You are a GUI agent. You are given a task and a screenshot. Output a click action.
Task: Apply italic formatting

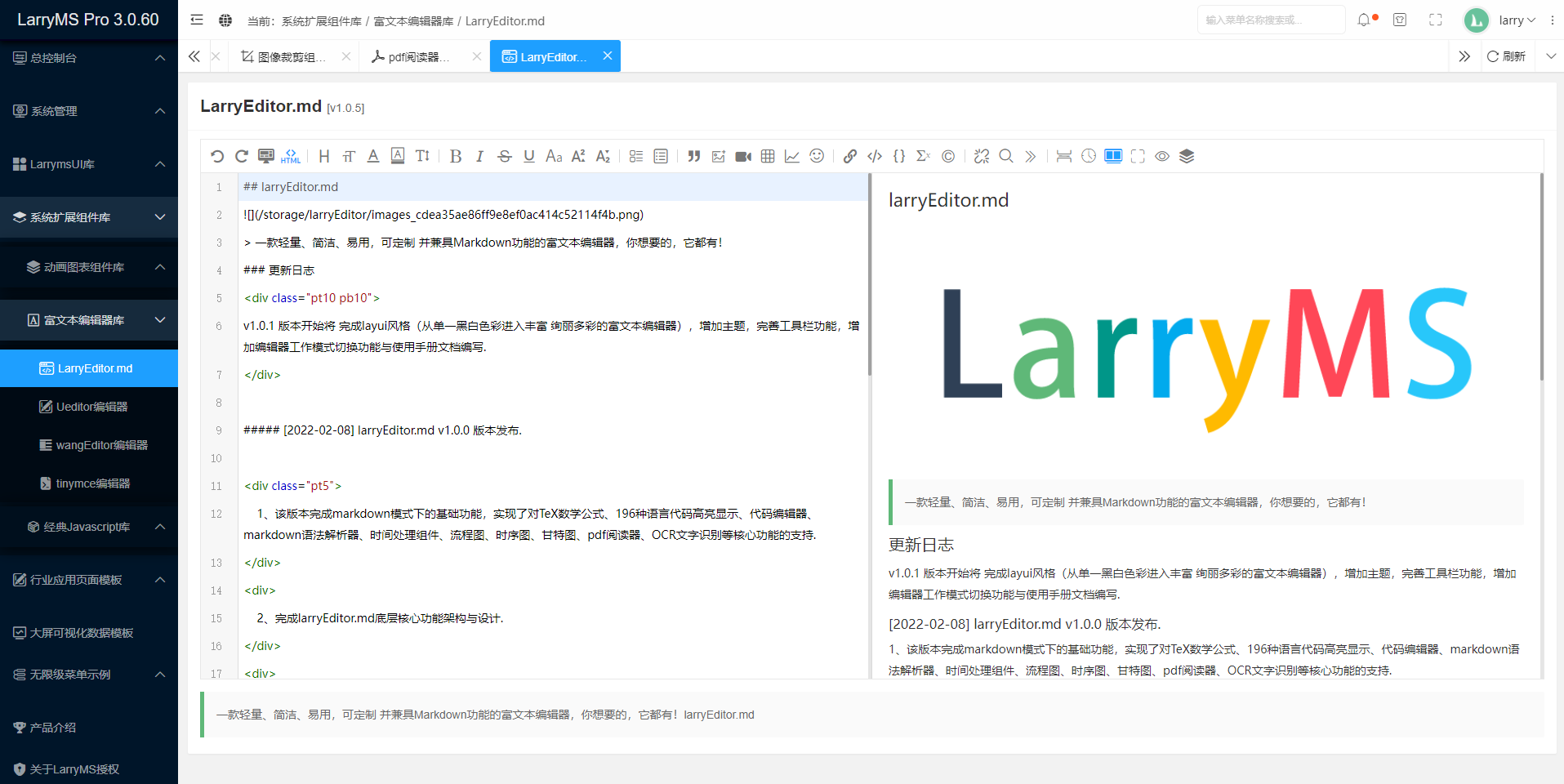(x=480, y=156)
